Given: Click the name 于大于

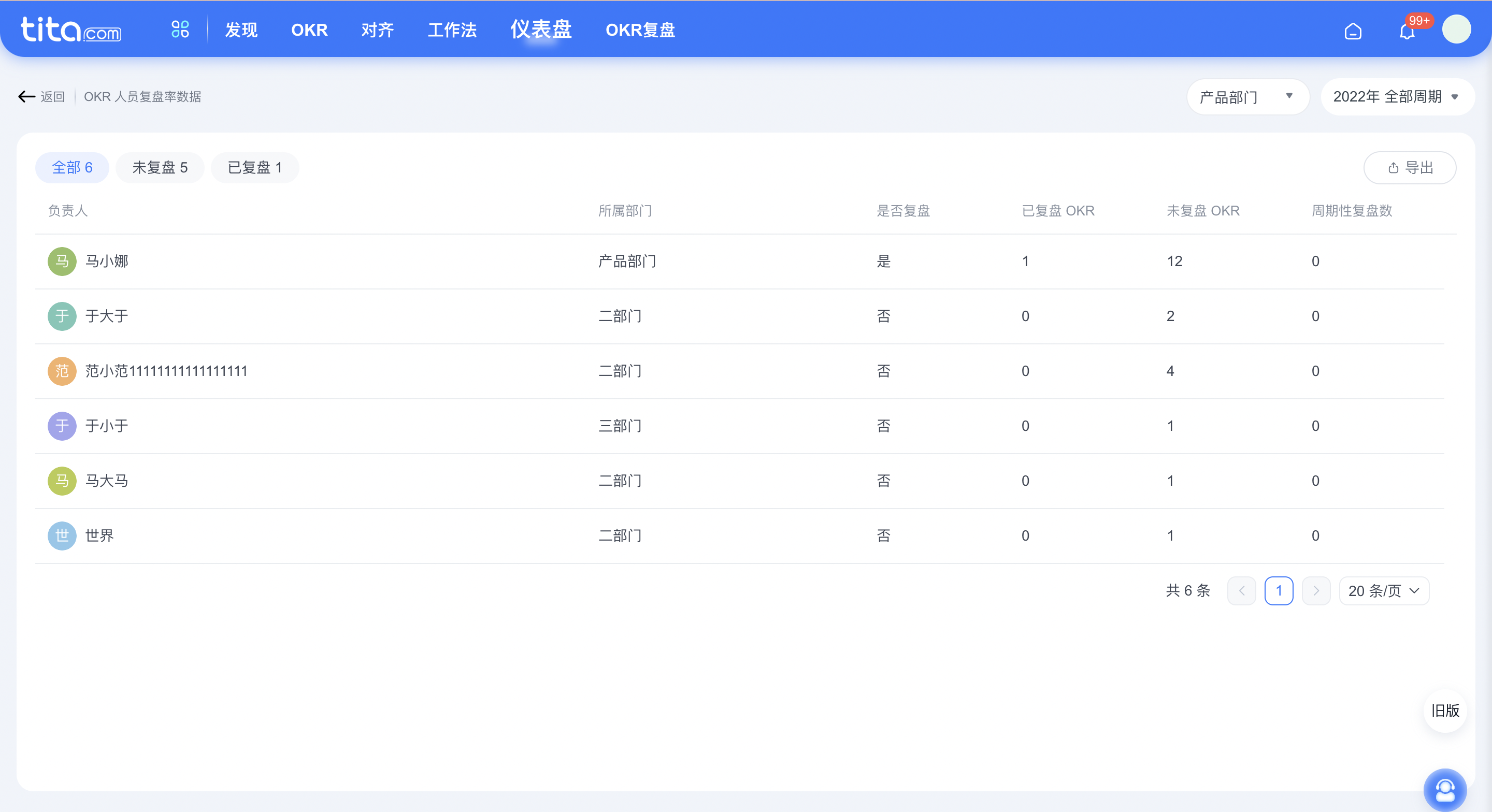Looking at the screenshot, I should (107, 316).
